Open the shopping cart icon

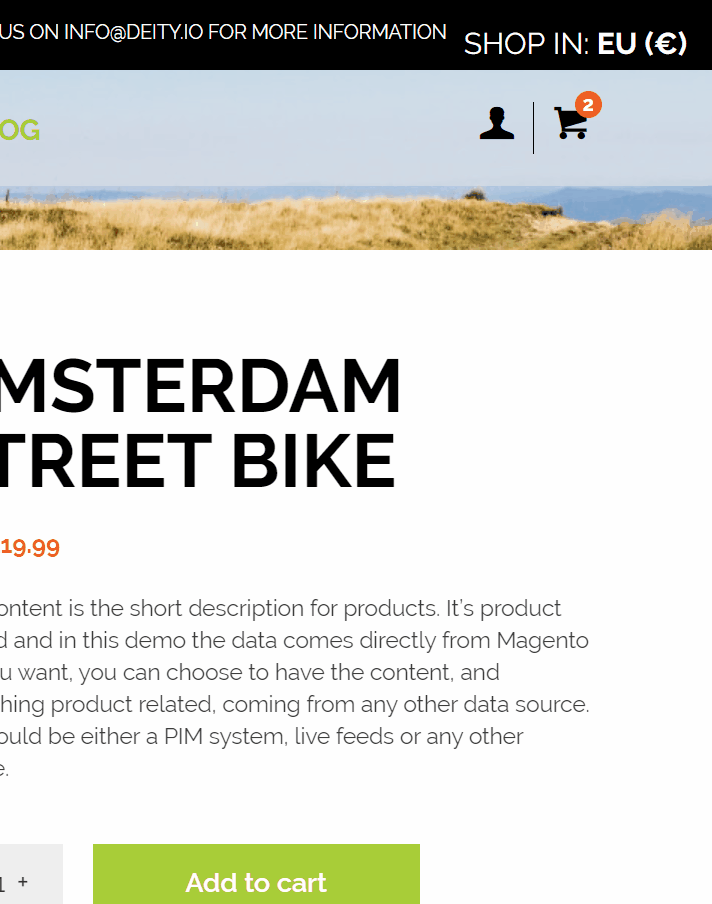(x=571, y=123)
